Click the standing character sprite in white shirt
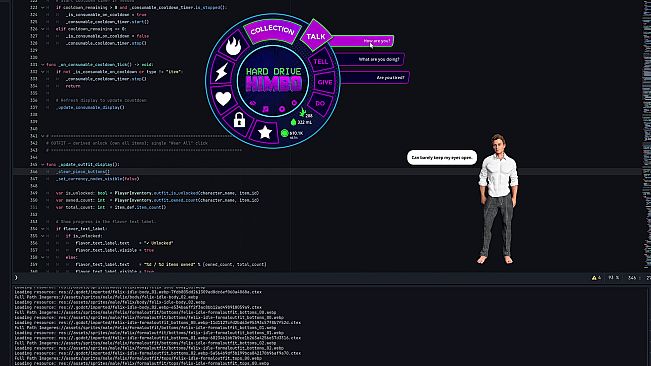 tap(498, 199)
